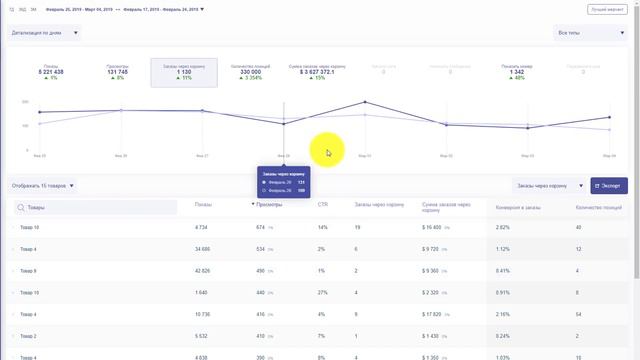640x360 pixels.
Task: Click the 27% CTR cell
Action: [322, 293]
